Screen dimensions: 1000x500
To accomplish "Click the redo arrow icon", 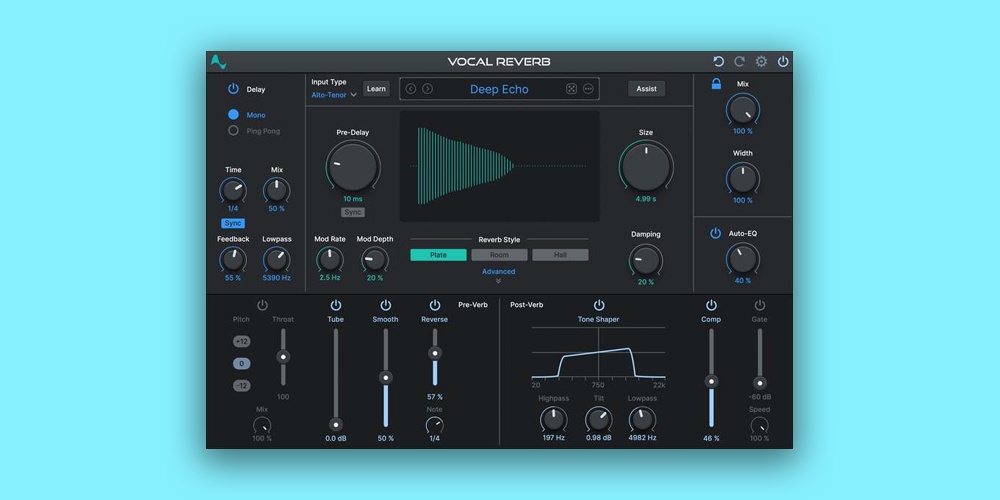I will point(739,62).
